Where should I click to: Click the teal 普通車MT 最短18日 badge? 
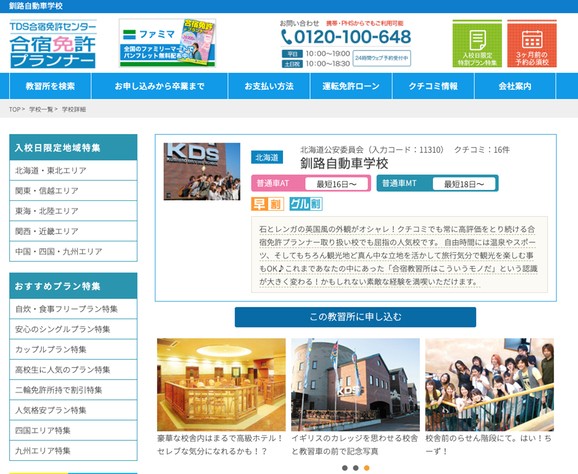click(x=438, y=183)
